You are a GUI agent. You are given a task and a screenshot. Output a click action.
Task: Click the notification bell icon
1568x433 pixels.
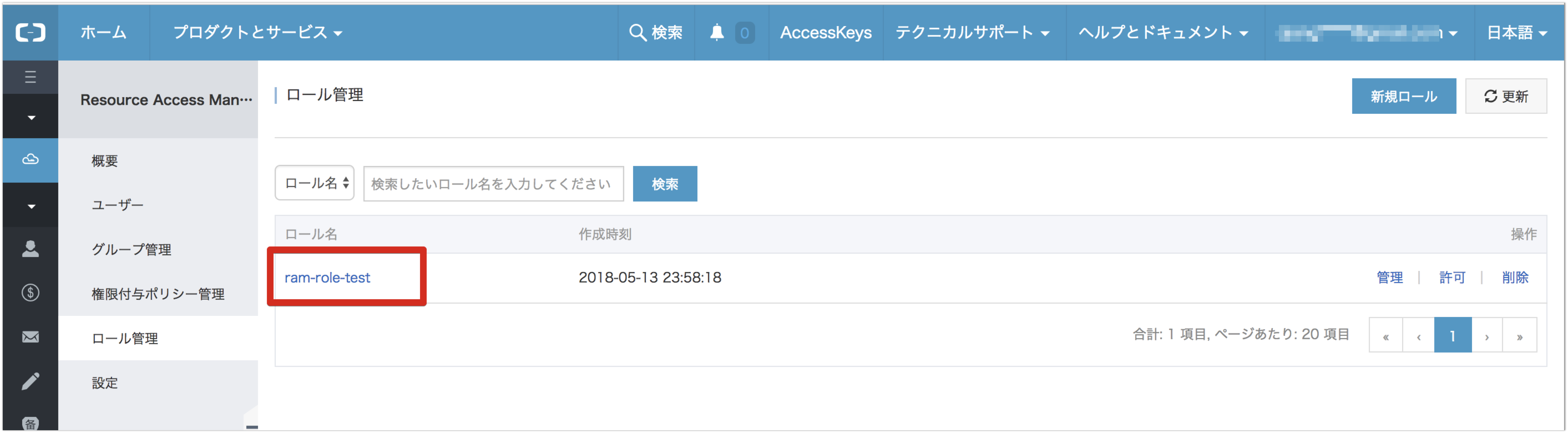point(717,33)
